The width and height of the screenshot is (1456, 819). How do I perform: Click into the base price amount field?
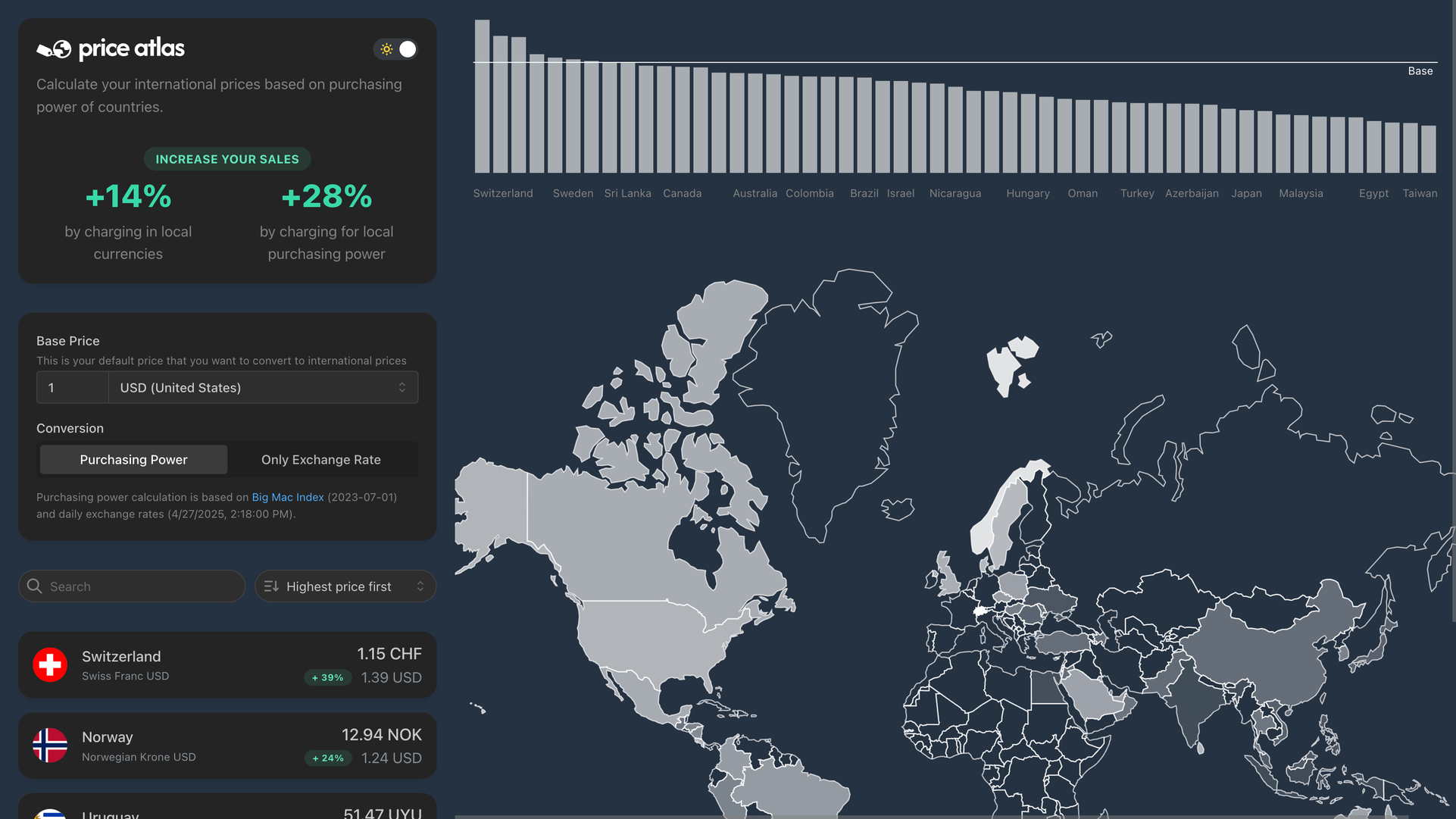pos(73,388)
